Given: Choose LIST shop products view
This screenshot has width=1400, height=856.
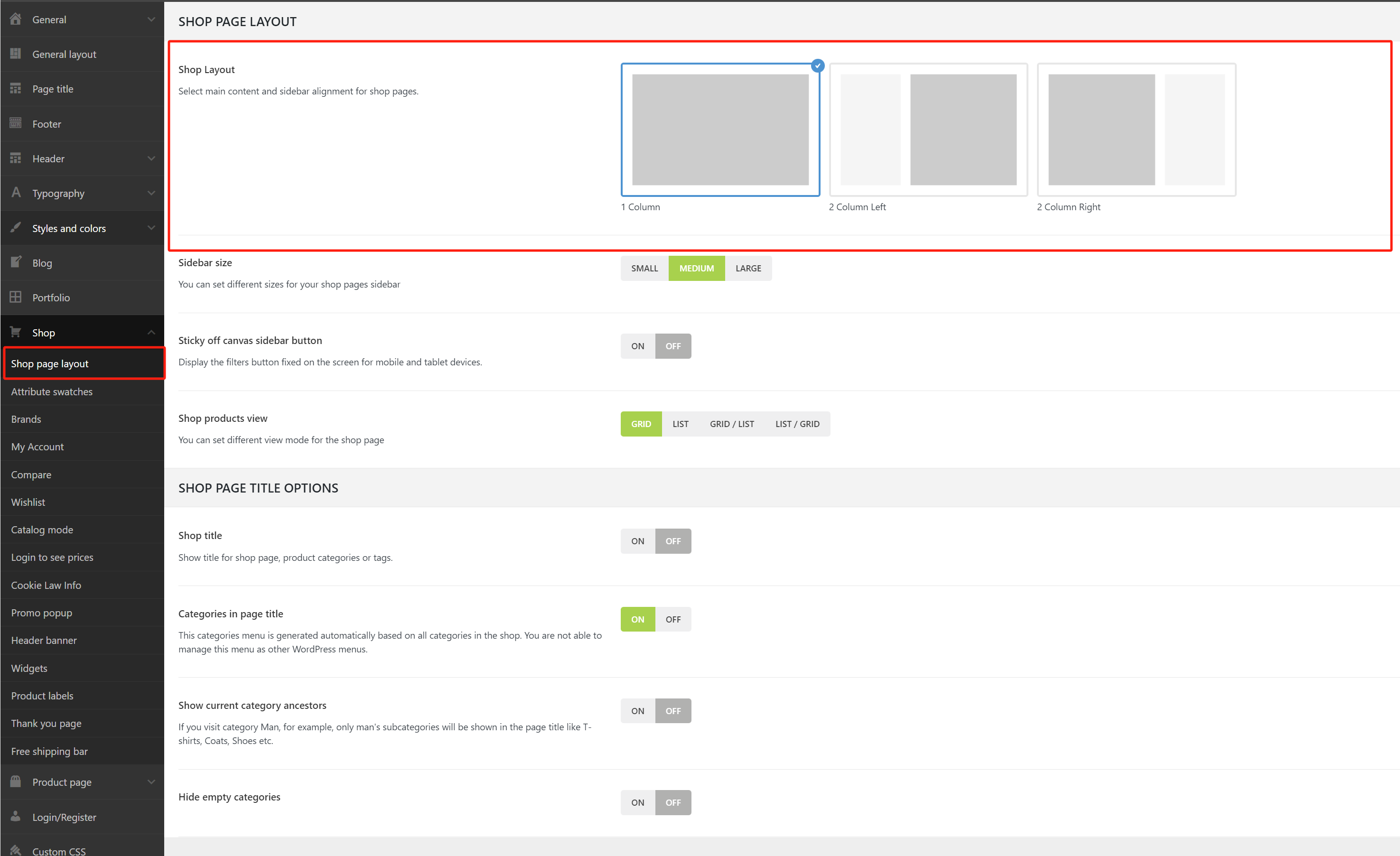Looking at the screenshot, I should 680,424.
